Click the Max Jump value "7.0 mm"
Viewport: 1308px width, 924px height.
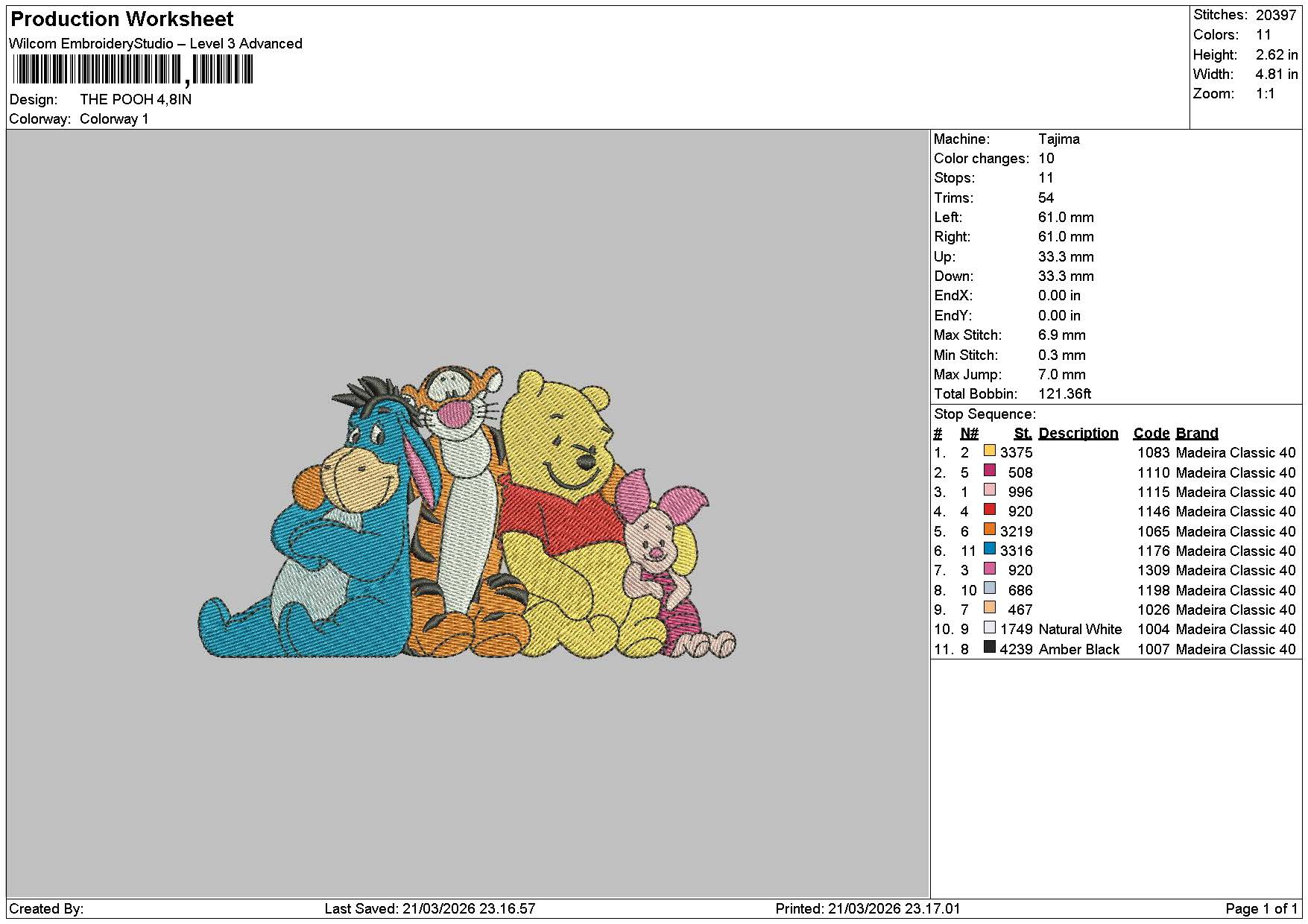tap(1062, 375)
